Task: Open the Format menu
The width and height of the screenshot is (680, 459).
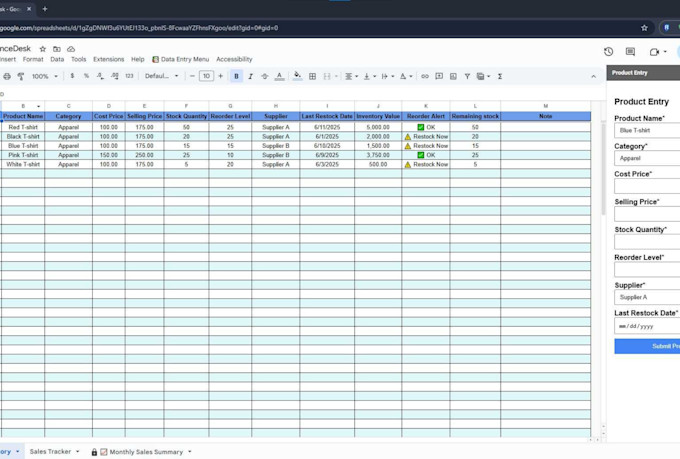Action: coord(33,59)
